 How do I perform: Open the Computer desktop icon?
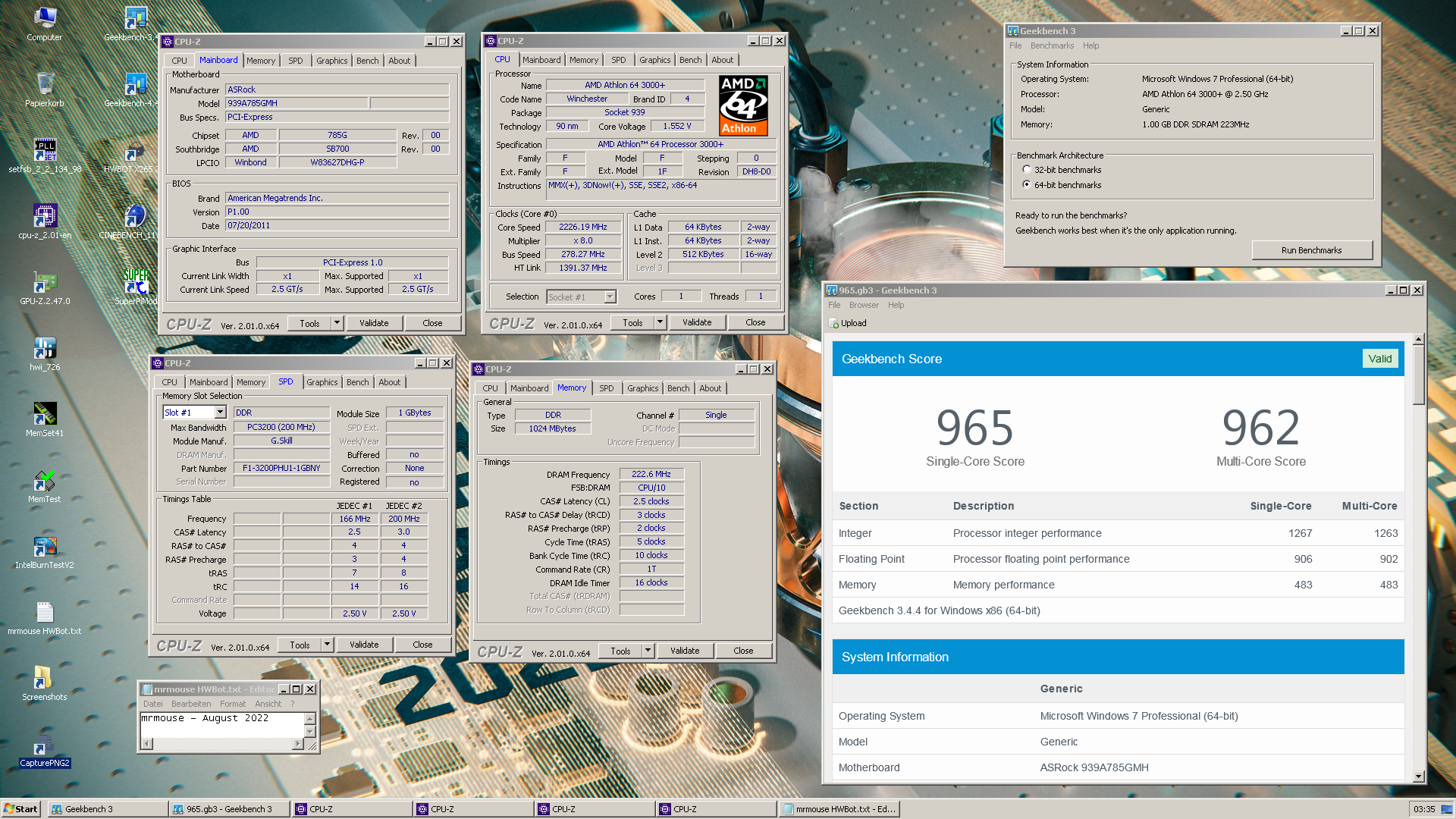[x=45, y=24]
